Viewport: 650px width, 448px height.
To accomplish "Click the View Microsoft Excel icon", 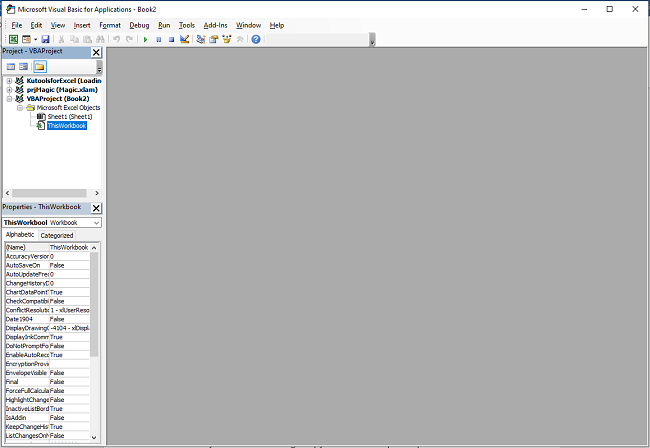I will 13,39.
